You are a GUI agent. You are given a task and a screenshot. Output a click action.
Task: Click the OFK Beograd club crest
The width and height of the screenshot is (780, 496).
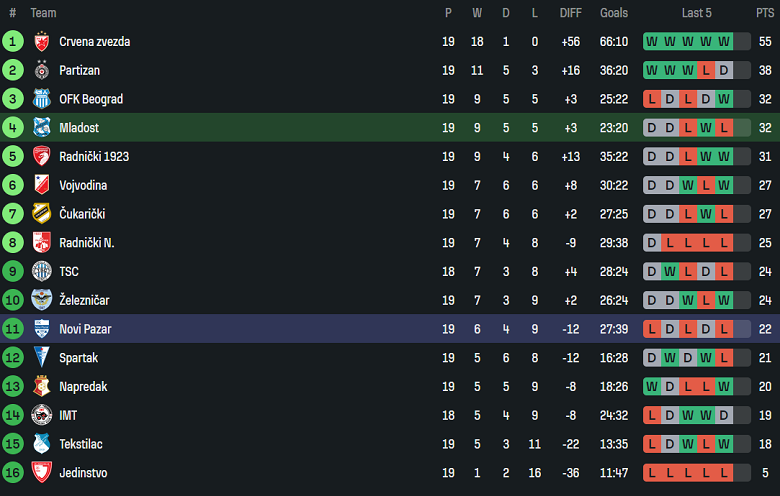tap(42, 99)
